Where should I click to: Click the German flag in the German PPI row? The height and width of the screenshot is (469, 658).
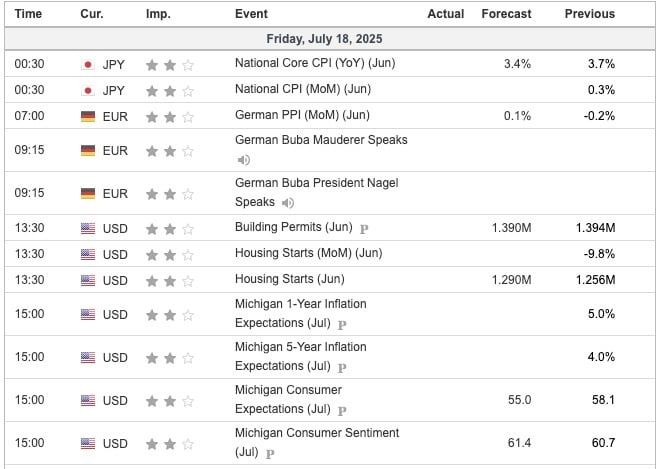tap(88, 116)
